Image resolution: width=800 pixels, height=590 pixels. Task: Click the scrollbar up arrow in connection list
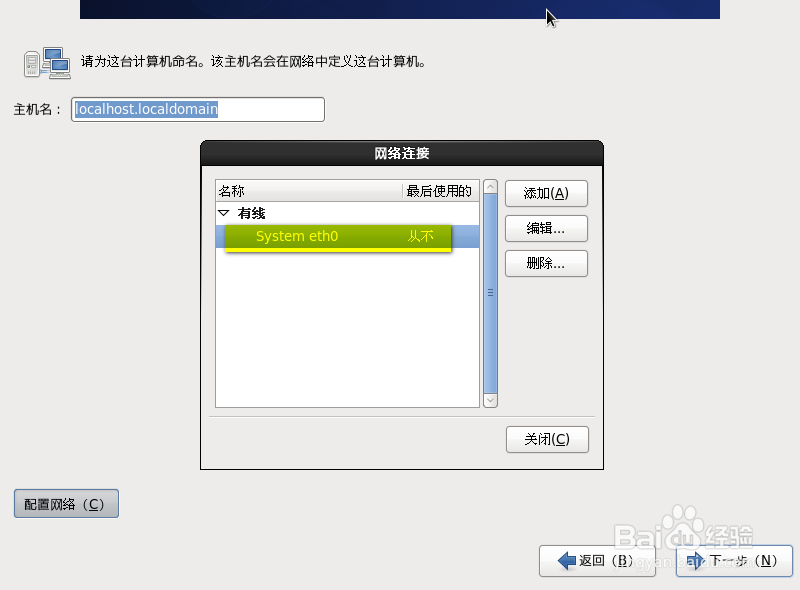point(491,186)
